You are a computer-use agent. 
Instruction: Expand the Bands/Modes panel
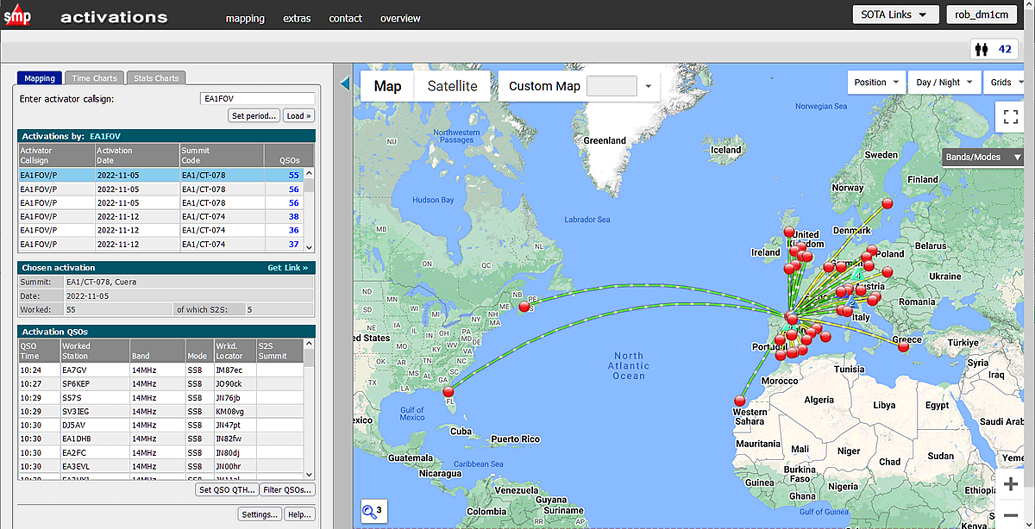[983, 157]
